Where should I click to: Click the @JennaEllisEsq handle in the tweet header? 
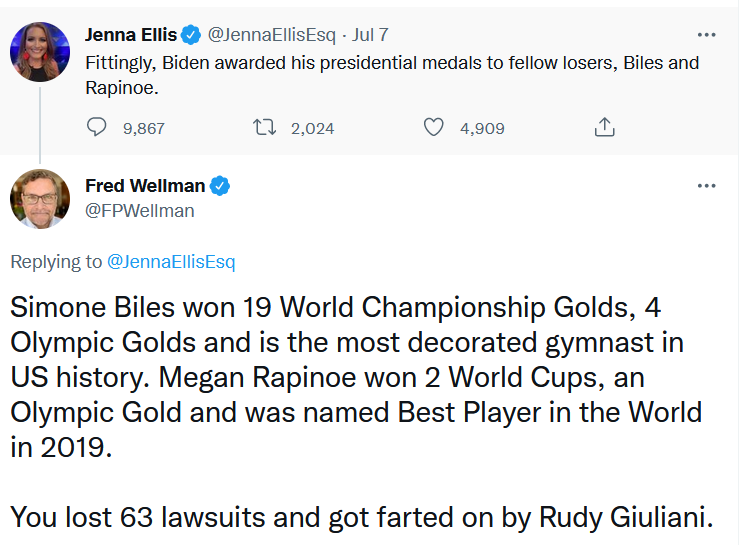point(271,35)
